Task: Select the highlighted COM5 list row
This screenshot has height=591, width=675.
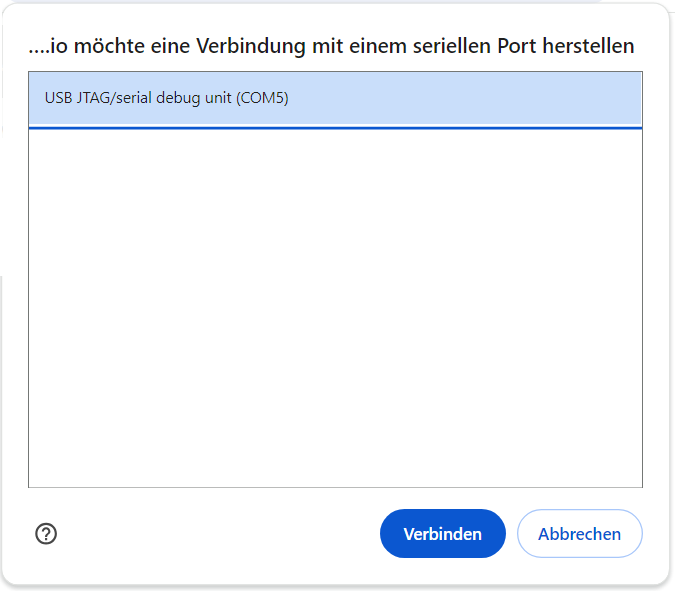Action: point(335,99)
